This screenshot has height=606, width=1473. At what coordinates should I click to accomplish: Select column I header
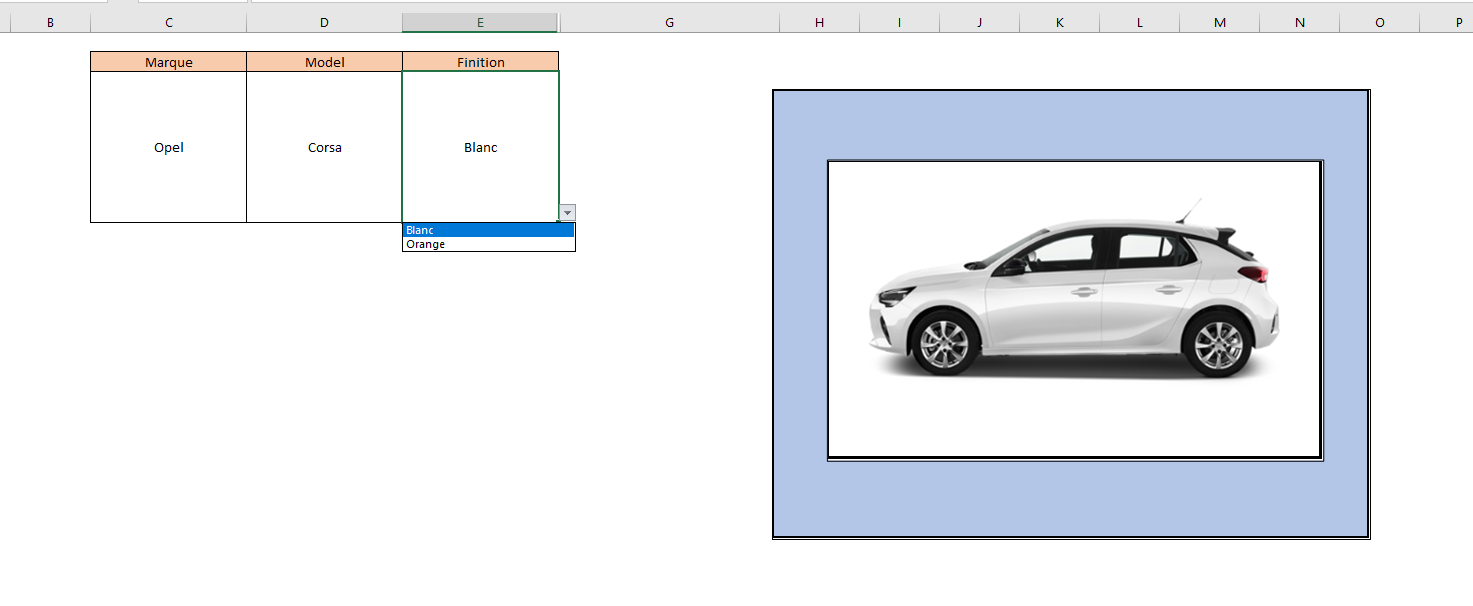click(900, 22)
